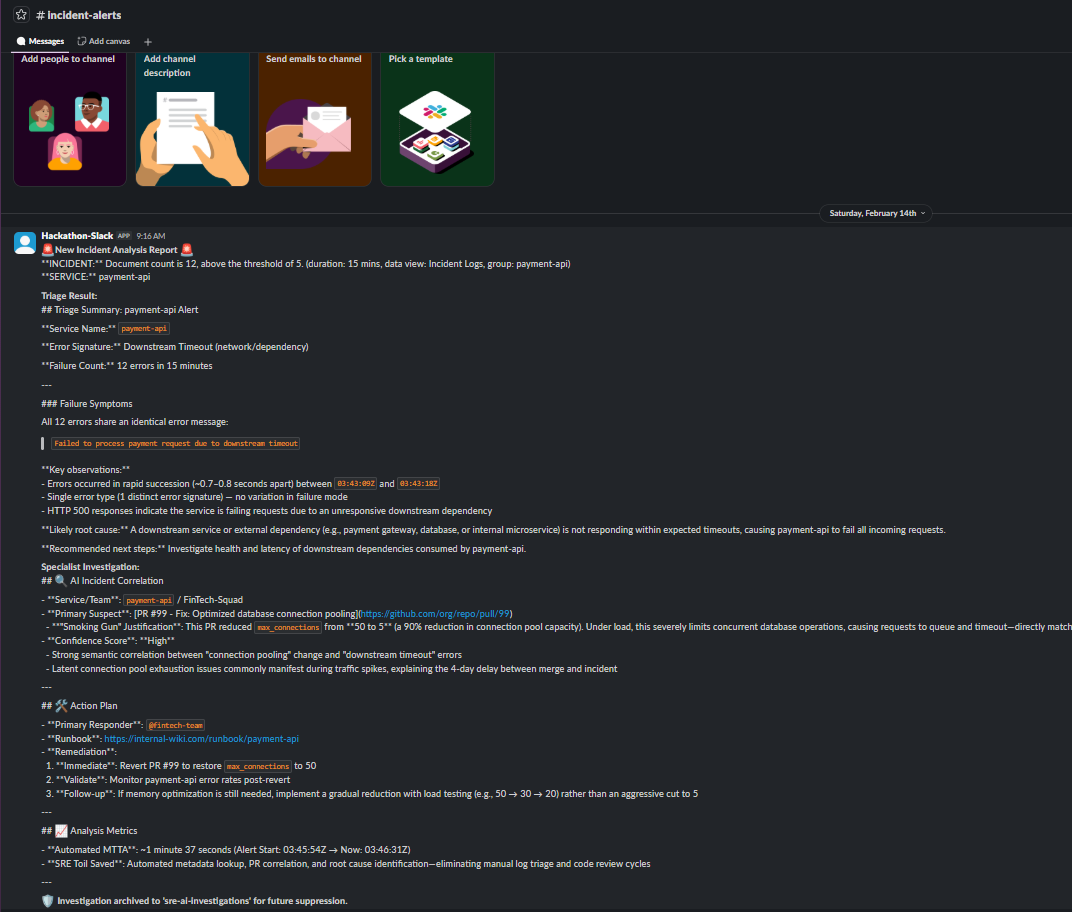Click the @fintech-team mention tag
This screenshot has width=1072, height=912.
176,725
